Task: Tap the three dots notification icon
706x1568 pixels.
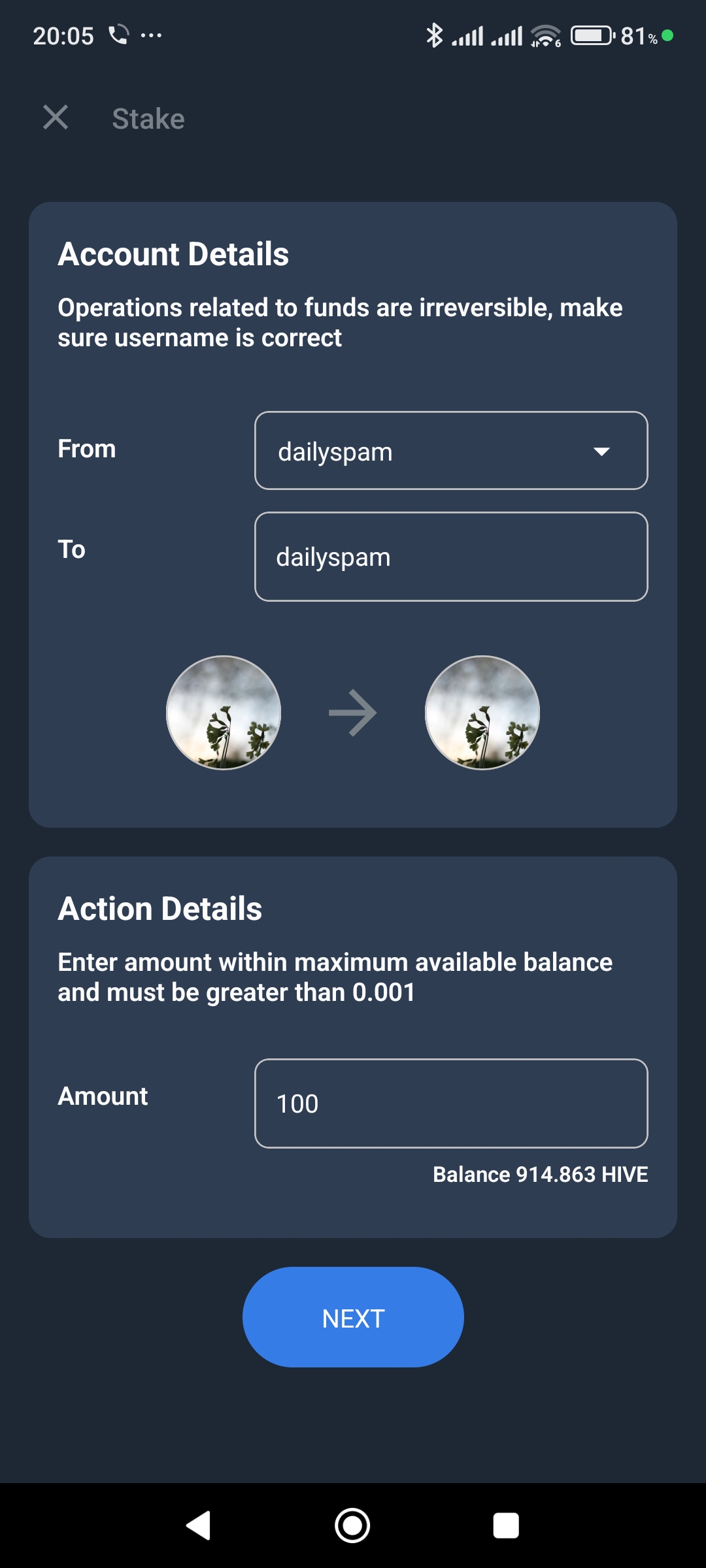Action: point(151,35)
